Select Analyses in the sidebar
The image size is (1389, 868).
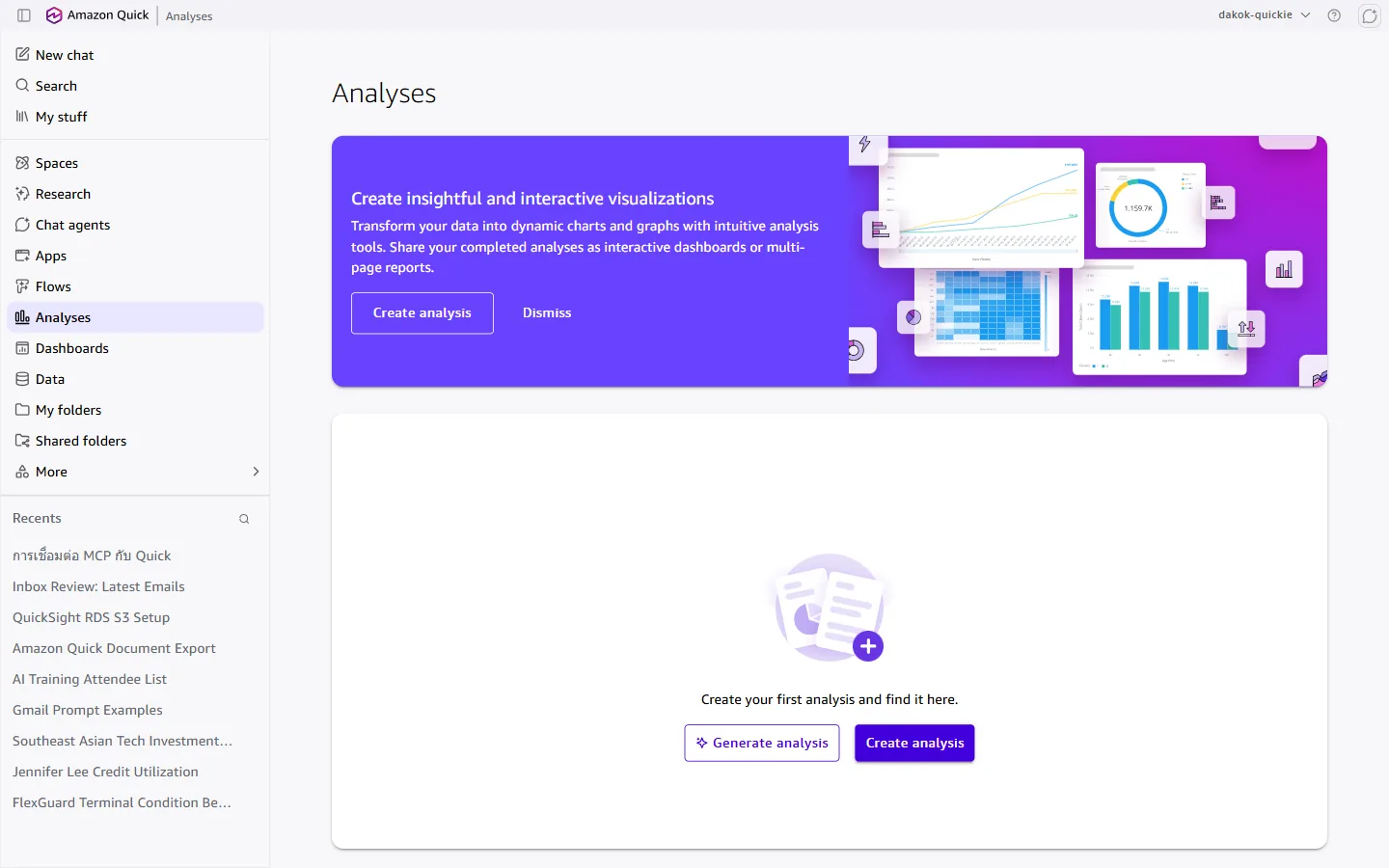[135, 317]
